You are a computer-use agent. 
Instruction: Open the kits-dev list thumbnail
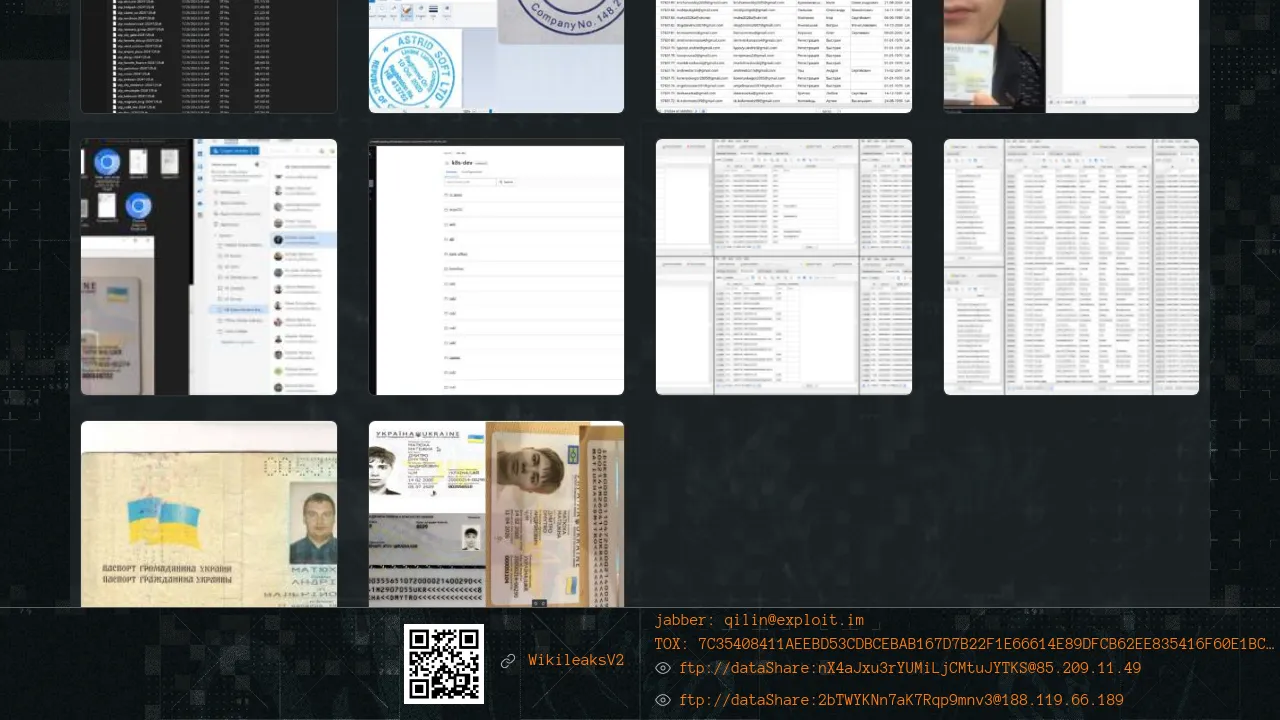496,267
